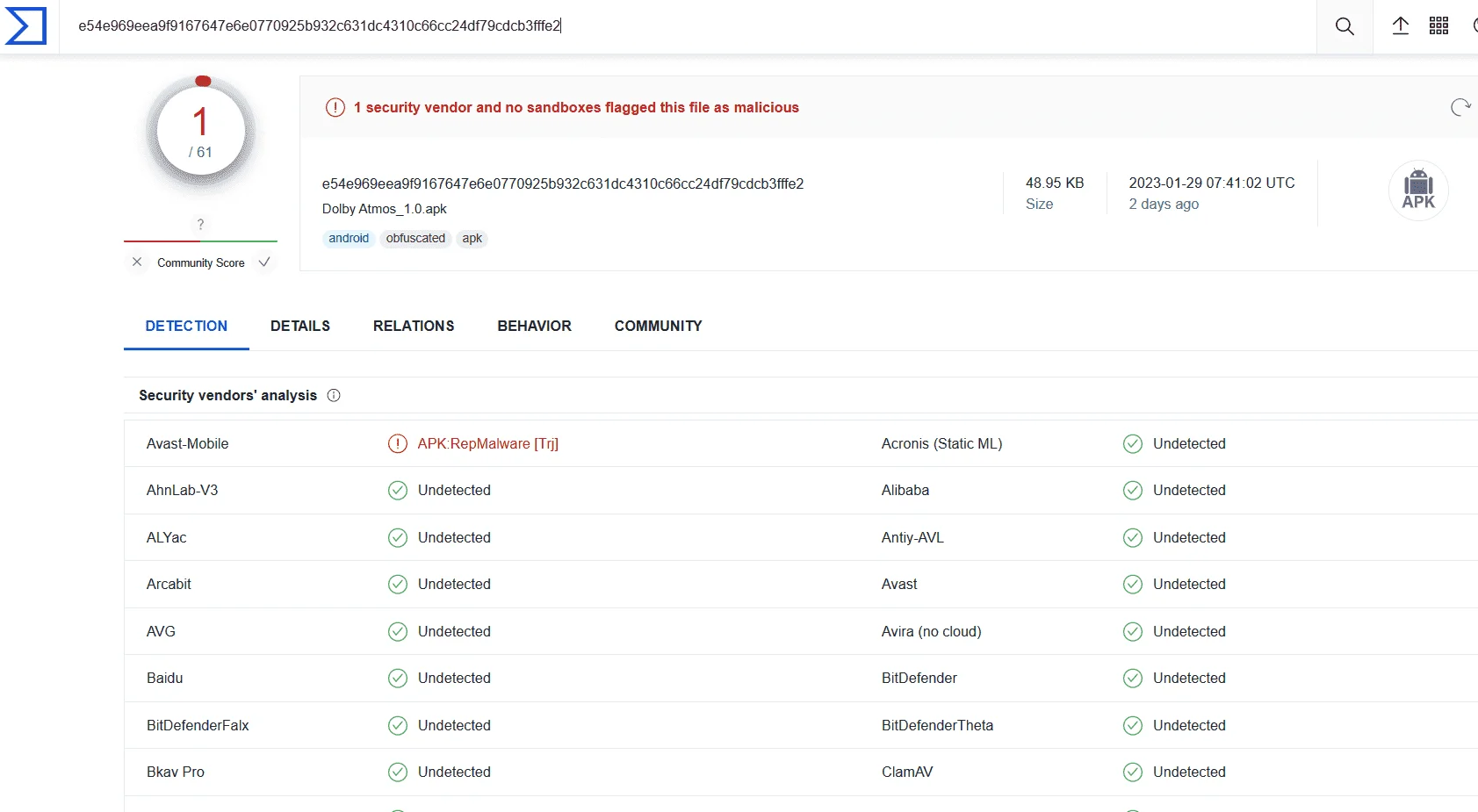Click AVG's green check icon
1478x812 pixels.
(398, 631)
